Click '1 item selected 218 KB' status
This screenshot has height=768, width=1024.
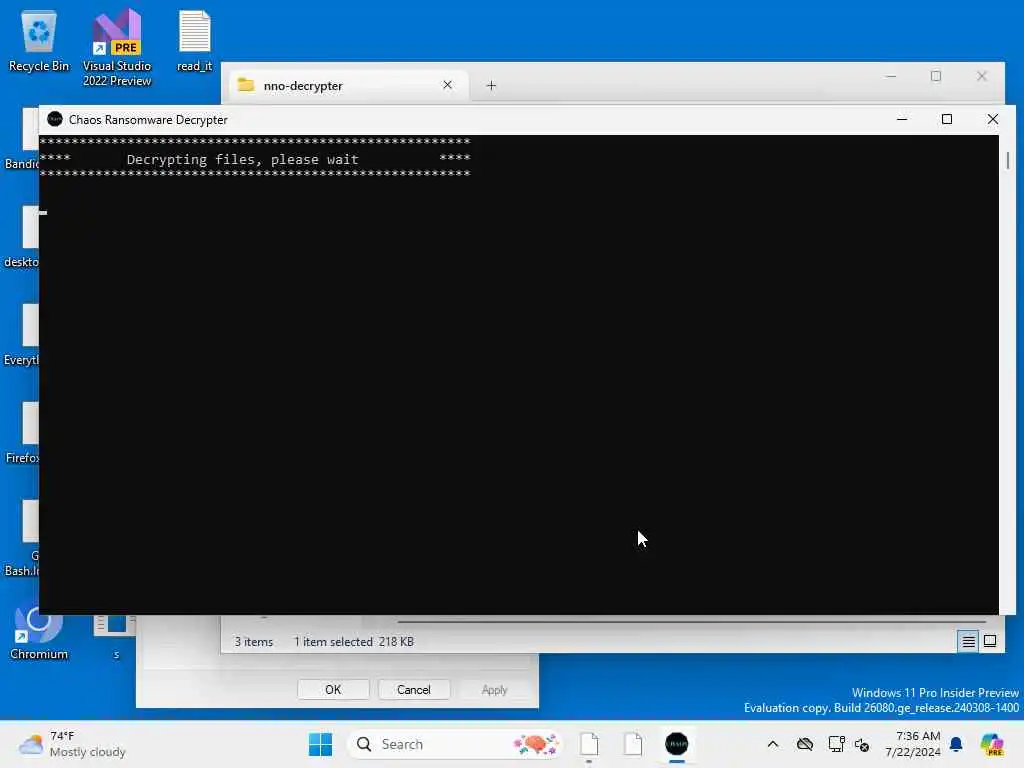(354, 642)
